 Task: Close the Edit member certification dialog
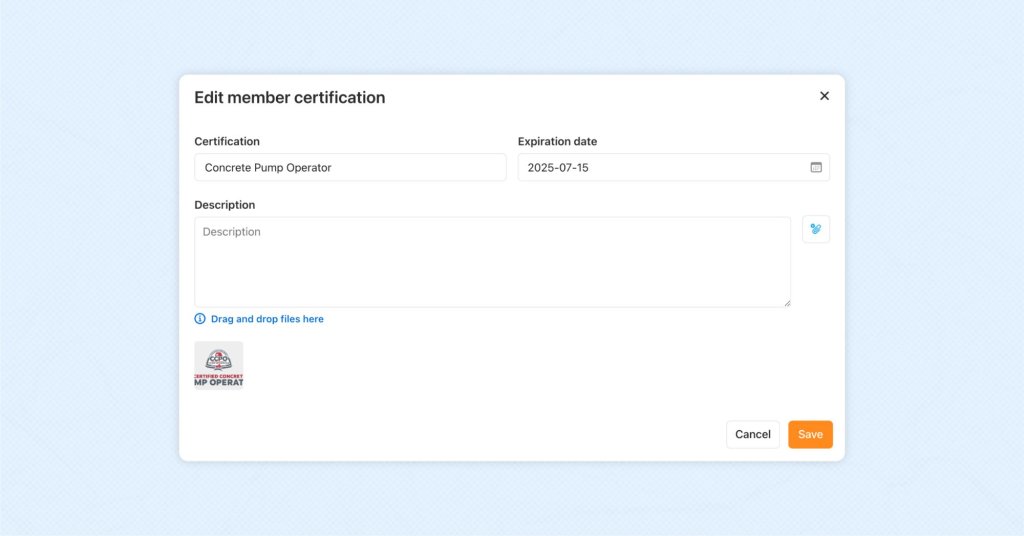pos(824,96)
